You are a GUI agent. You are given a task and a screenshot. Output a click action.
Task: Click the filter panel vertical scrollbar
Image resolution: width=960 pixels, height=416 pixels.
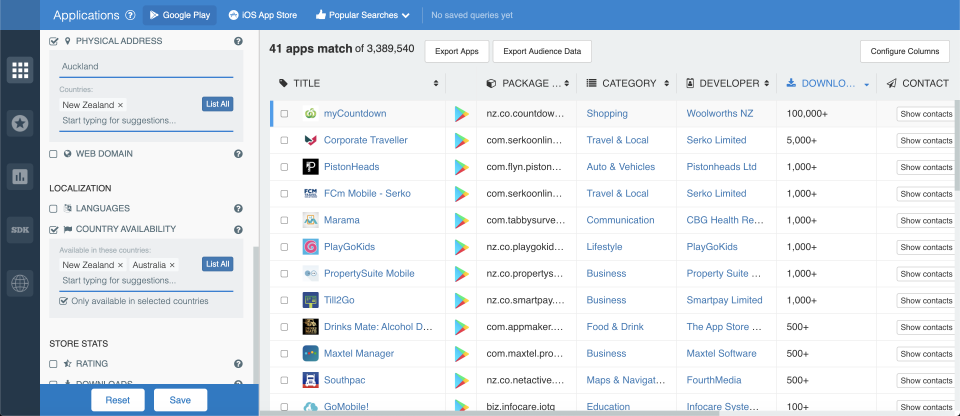[x=256, y=316]
